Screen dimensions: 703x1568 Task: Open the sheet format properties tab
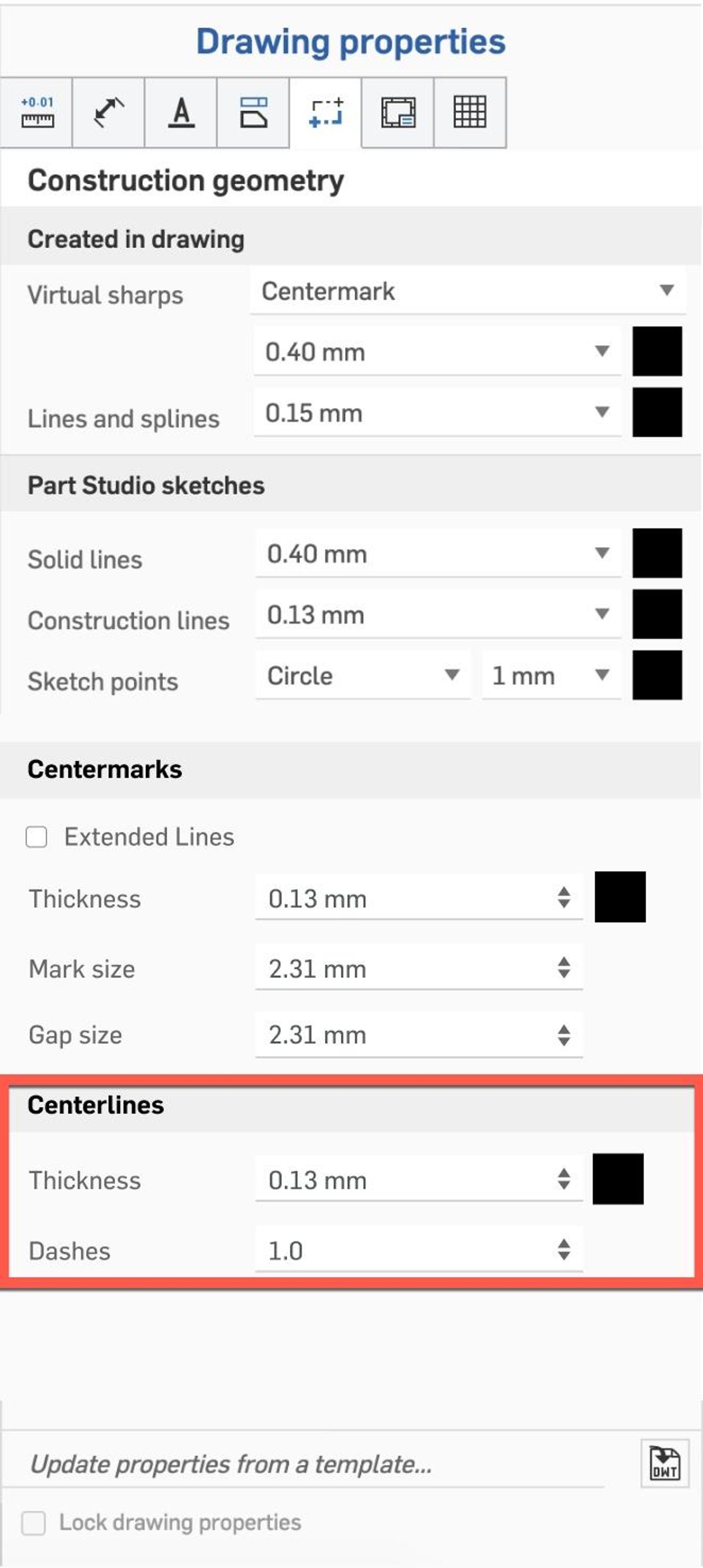[x=398, y=112]
